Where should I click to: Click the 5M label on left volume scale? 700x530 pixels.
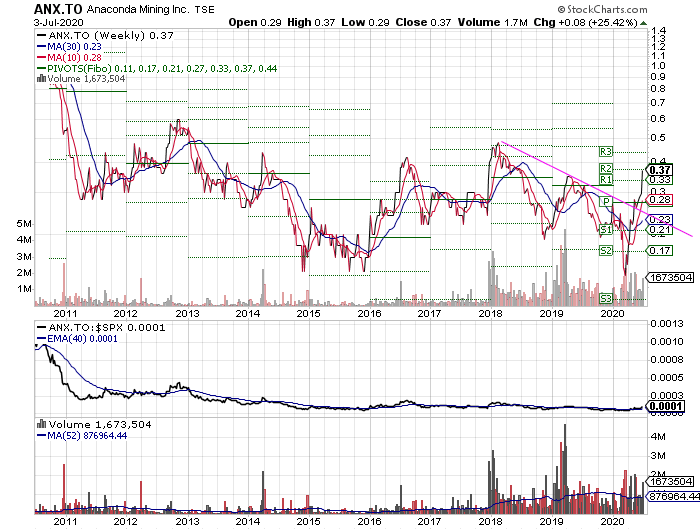point(24,224)
